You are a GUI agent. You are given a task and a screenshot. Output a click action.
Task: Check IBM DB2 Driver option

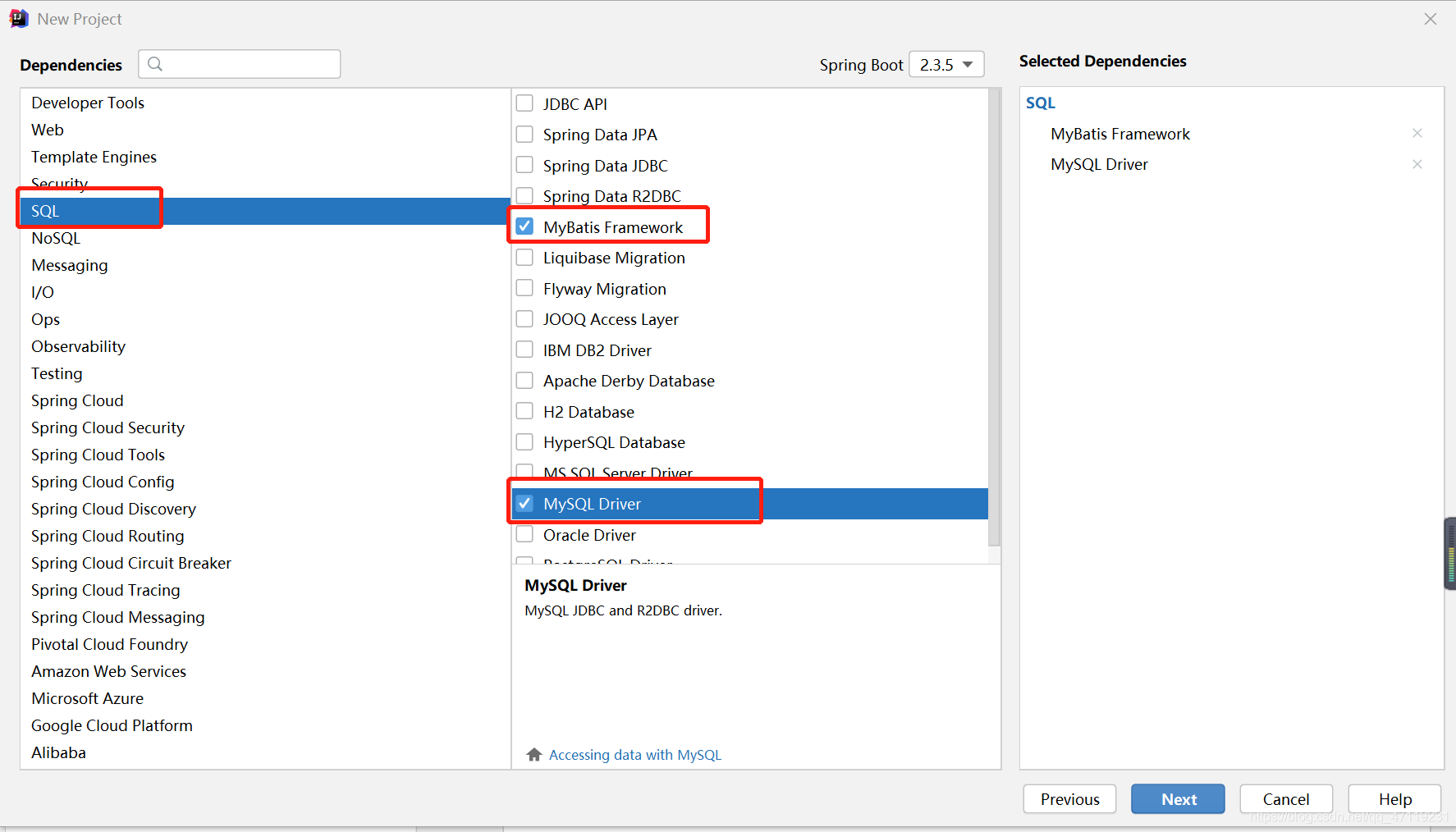pos(524,350)
